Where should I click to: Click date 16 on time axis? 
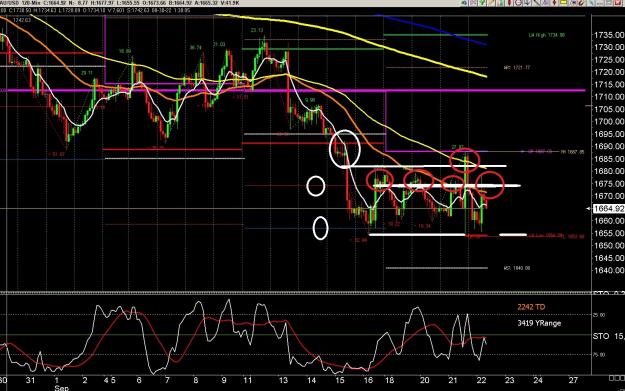point(368,380)
